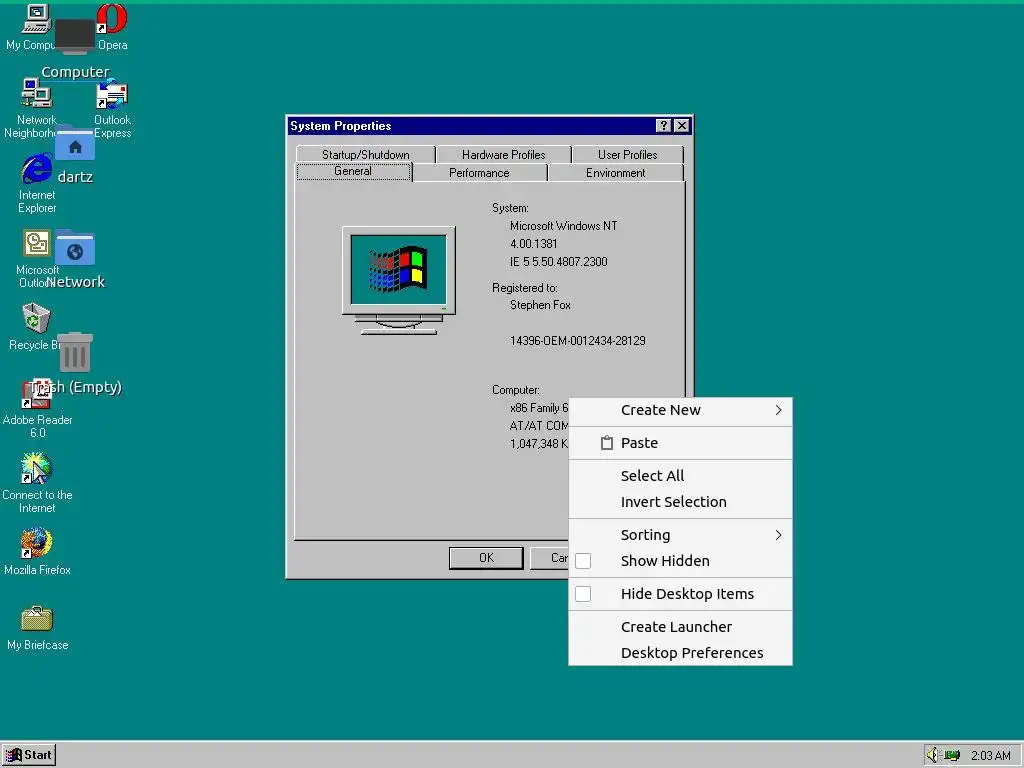Click the 2:03 AM taskbar clock
Viewport: 1024px width, 768px height.
click(990, 756)
